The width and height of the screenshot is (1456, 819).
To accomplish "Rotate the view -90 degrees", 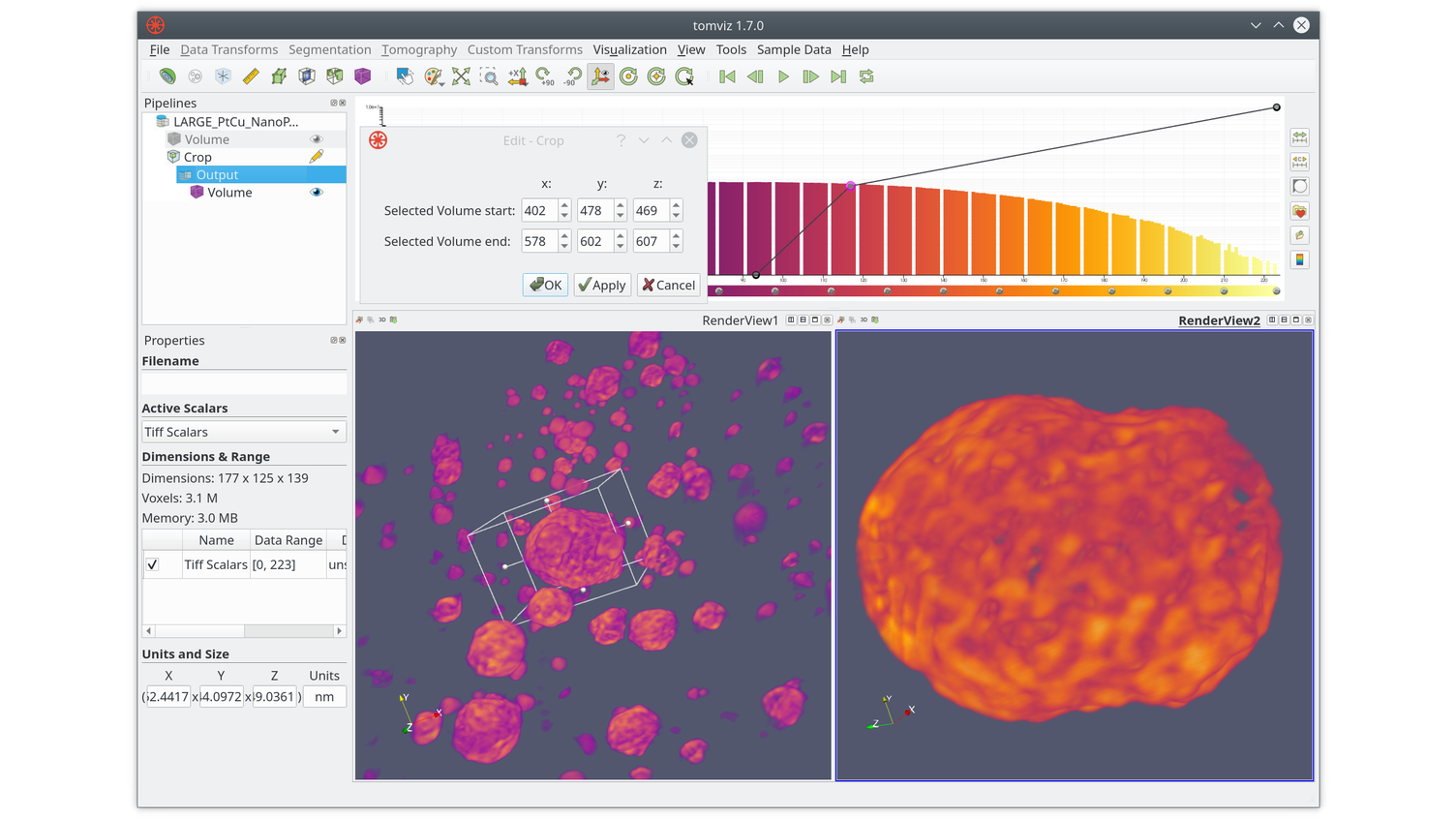I will (x=571, y=76).
